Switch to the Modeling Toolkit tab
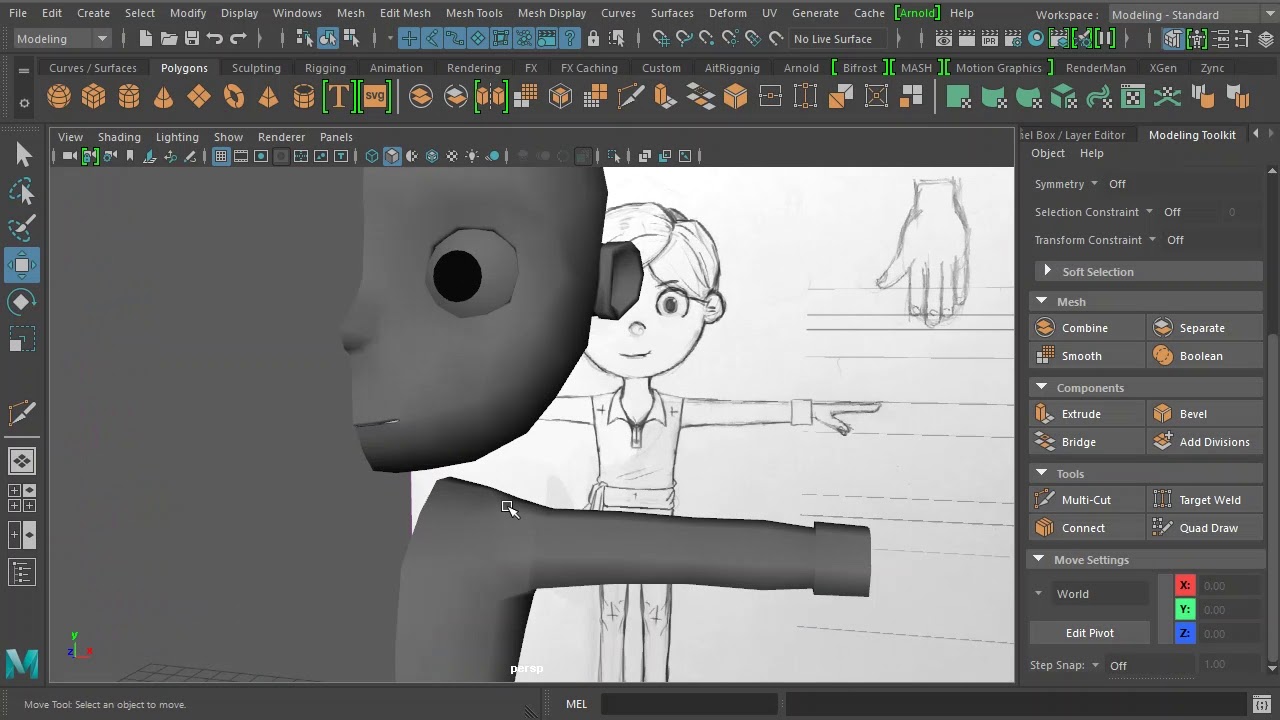The height and width of the screenshot is (720, 1280). [1192, 135]
